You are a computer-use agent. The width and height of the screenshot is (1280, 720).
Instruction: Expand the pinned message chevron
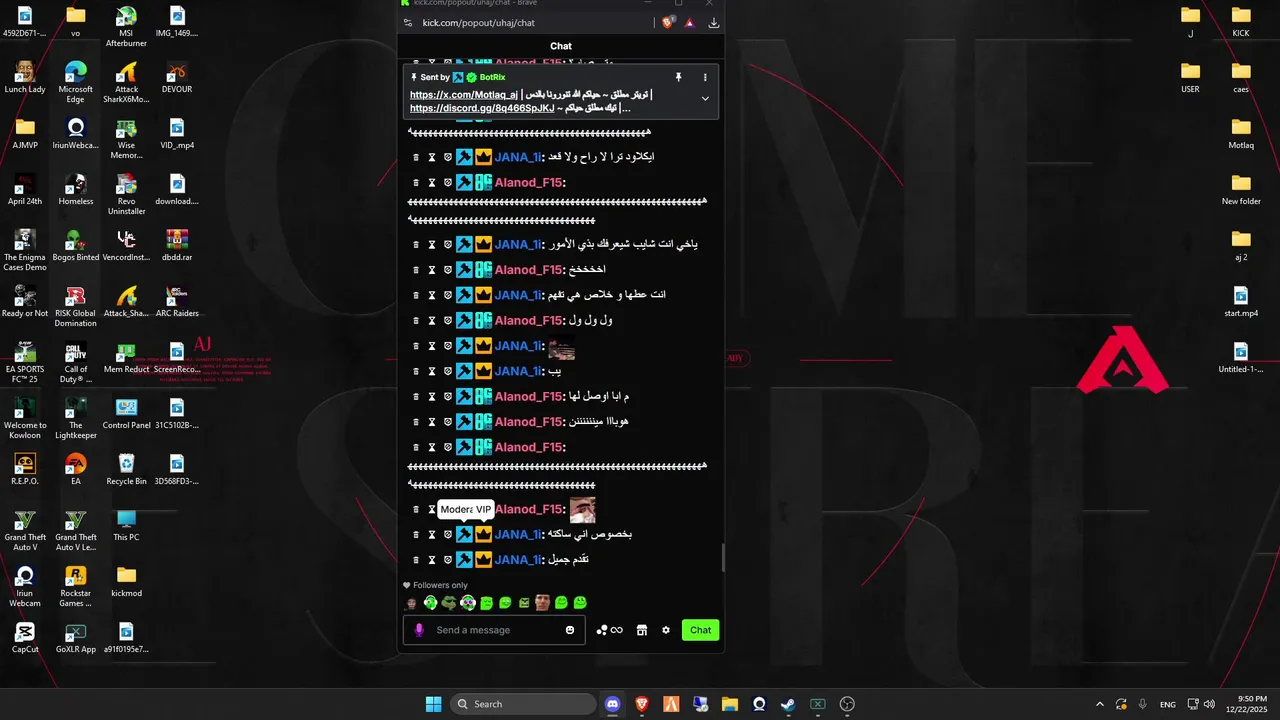(705, 99)
